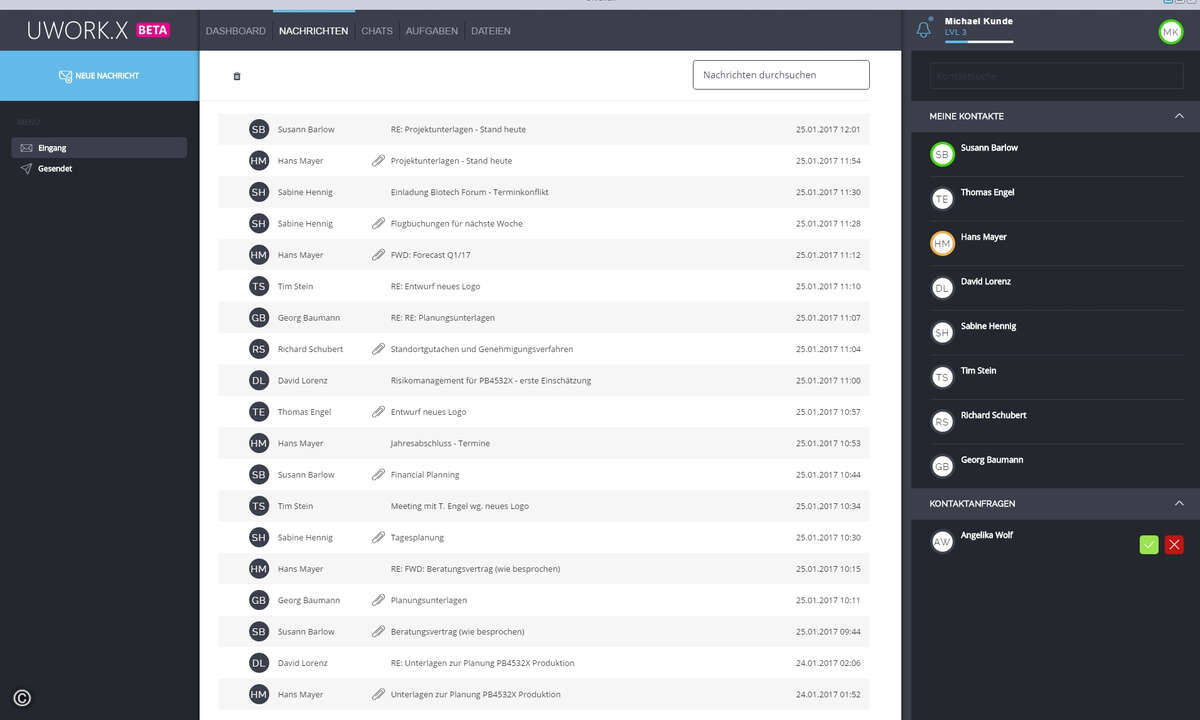
Task: Open message 'RE: RE: Planungsunterlagen'
Action: pos(442,318)
